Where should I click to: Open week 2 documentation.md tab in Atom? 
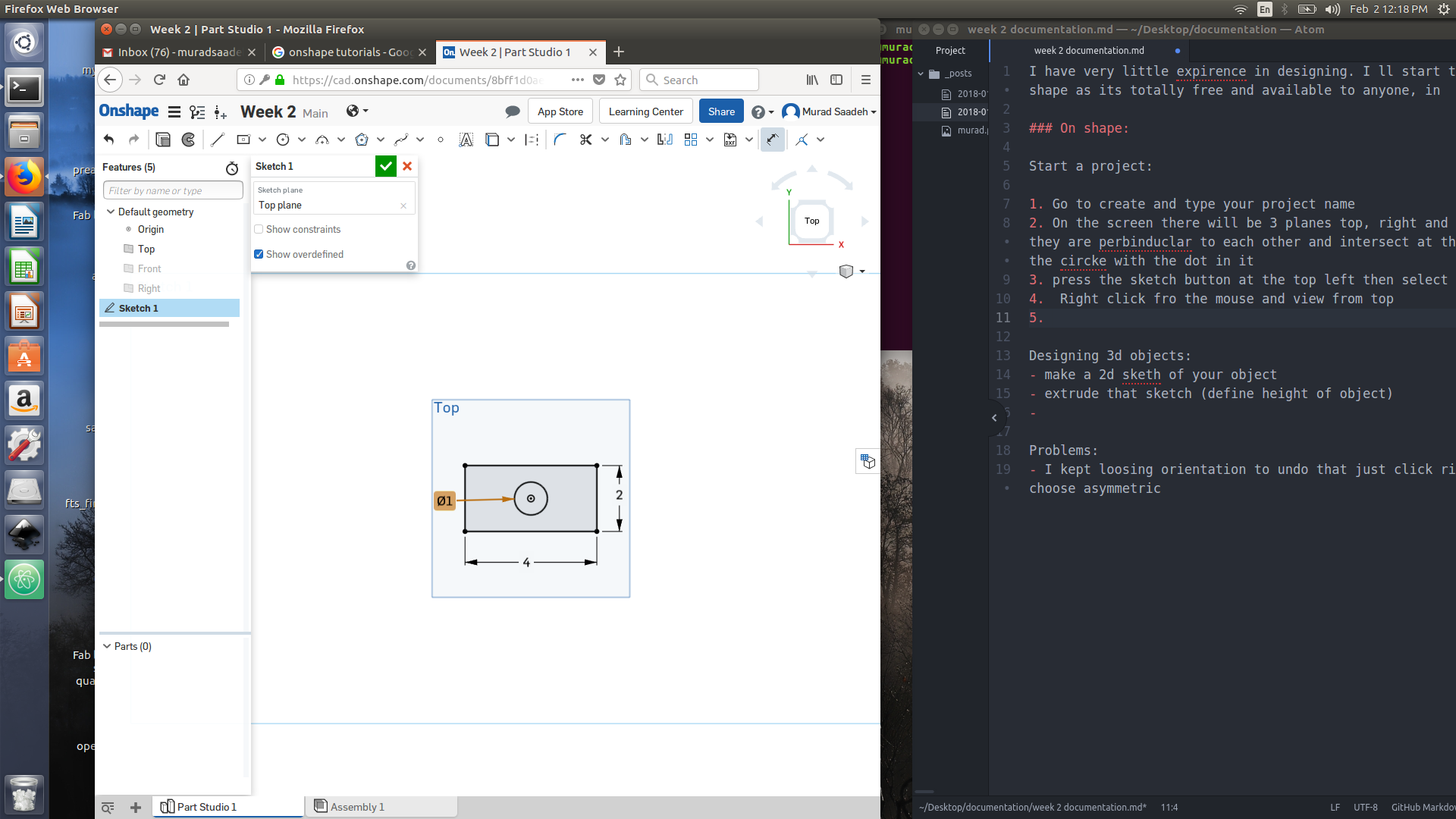click(x=1089, y=51)
